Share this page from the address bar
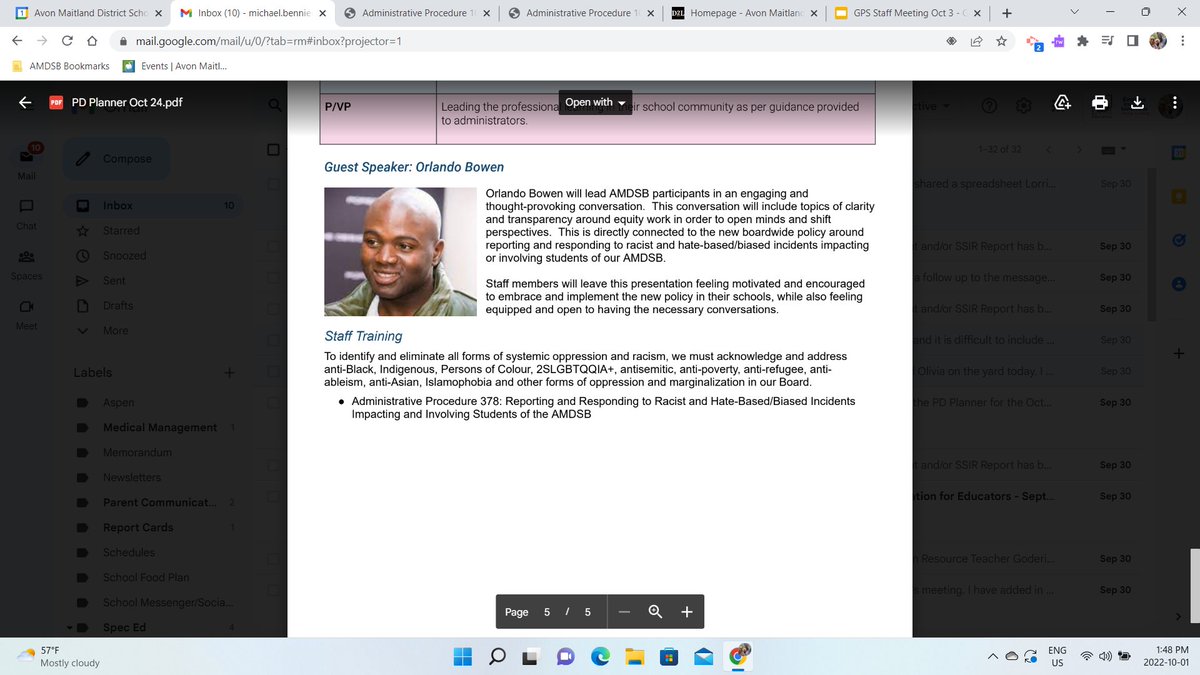1200x675 pixels. pyautogui.click(x=976, y=42)
